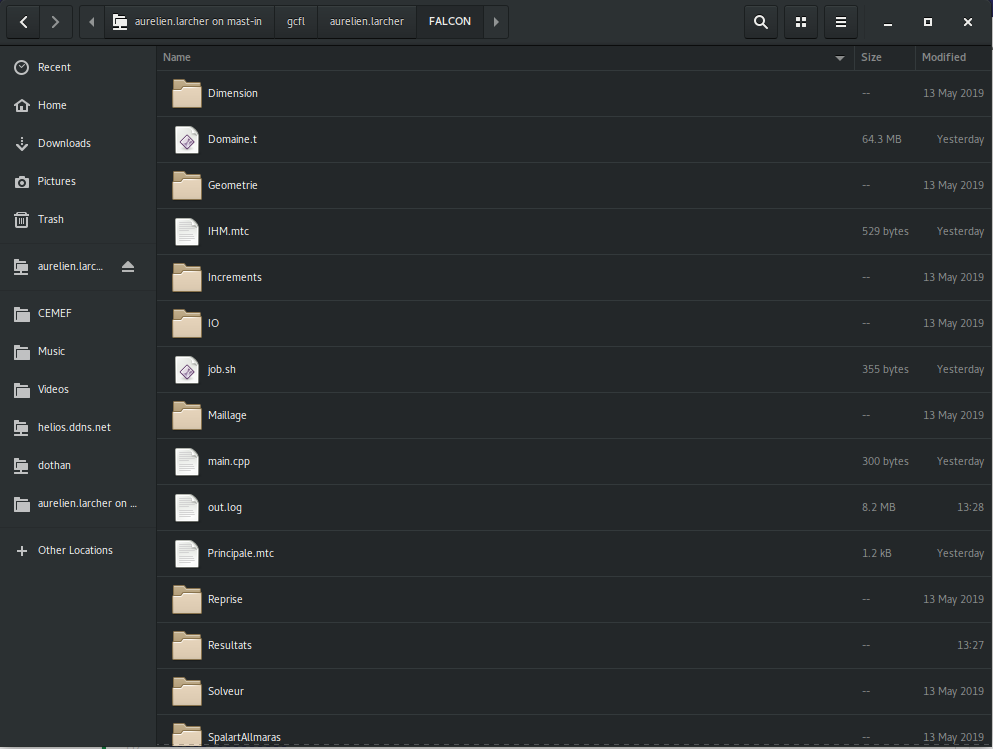The height and width of the screenshot is (749, 993).
Task: Click the '355 bytes' size of job.sh
Action: (x=885, y=369)
